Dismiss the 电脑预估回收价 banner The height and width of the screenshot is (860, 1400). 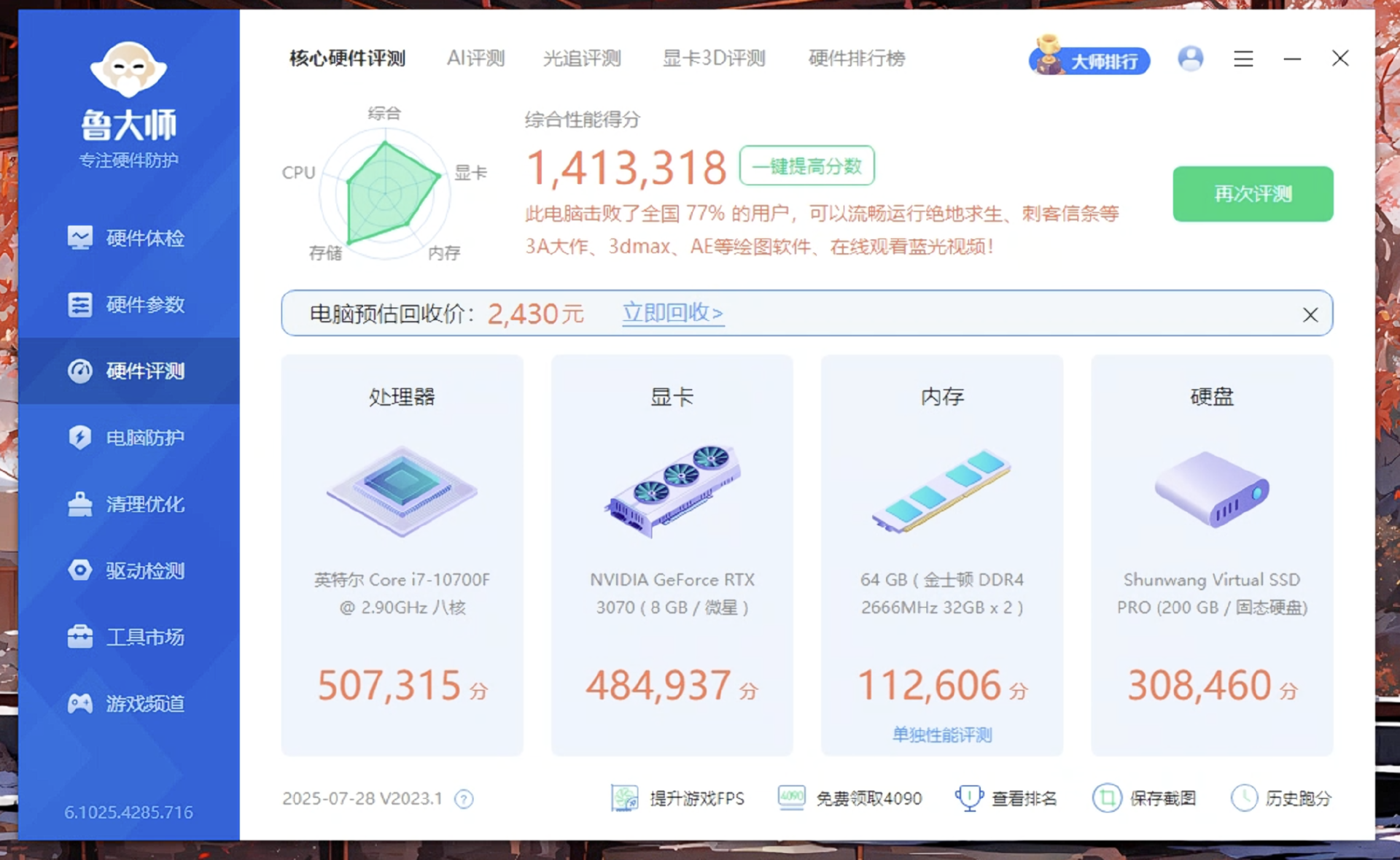pos(1310,314)
